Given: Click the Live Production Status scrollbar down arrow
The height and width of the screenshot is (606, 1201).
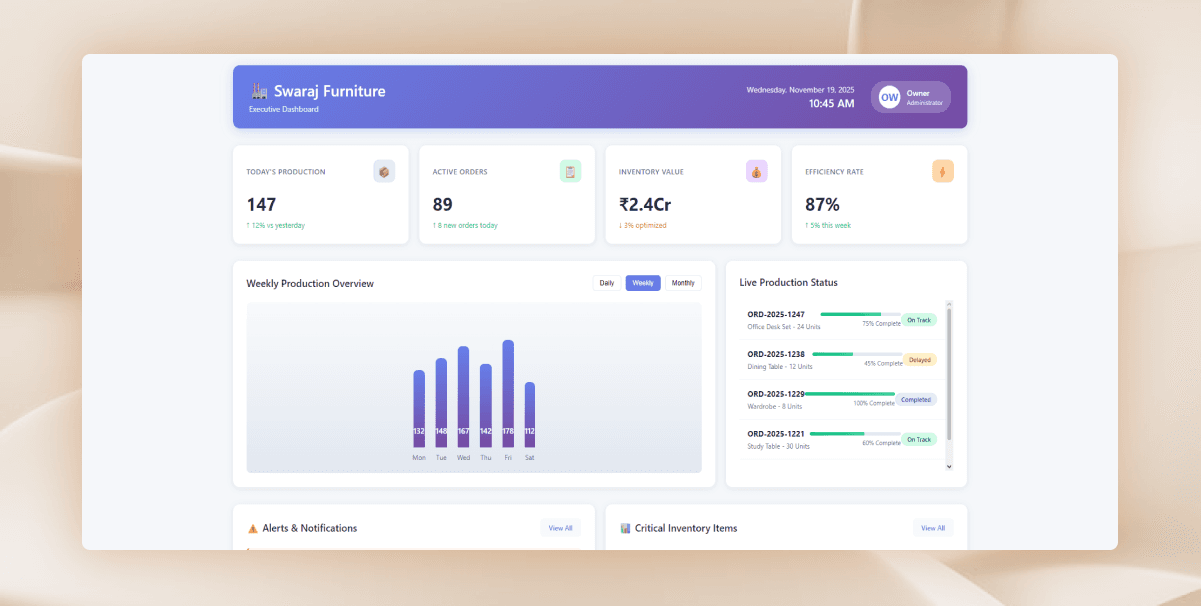Looking at the screenshot, I should tap(949, 467).
